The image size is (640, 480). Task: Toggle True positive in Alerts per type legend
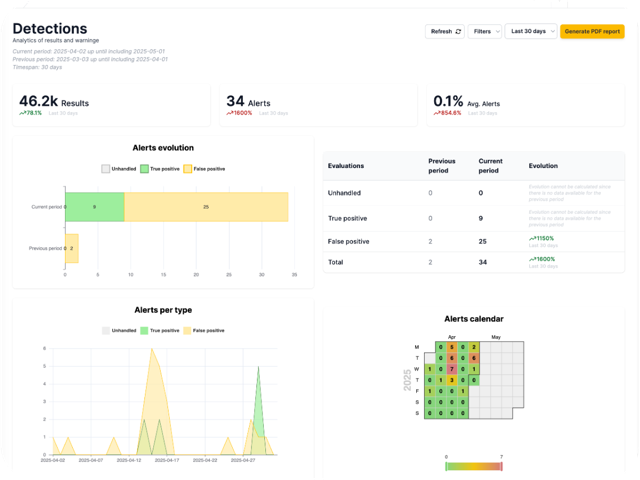tap(160, 330)
